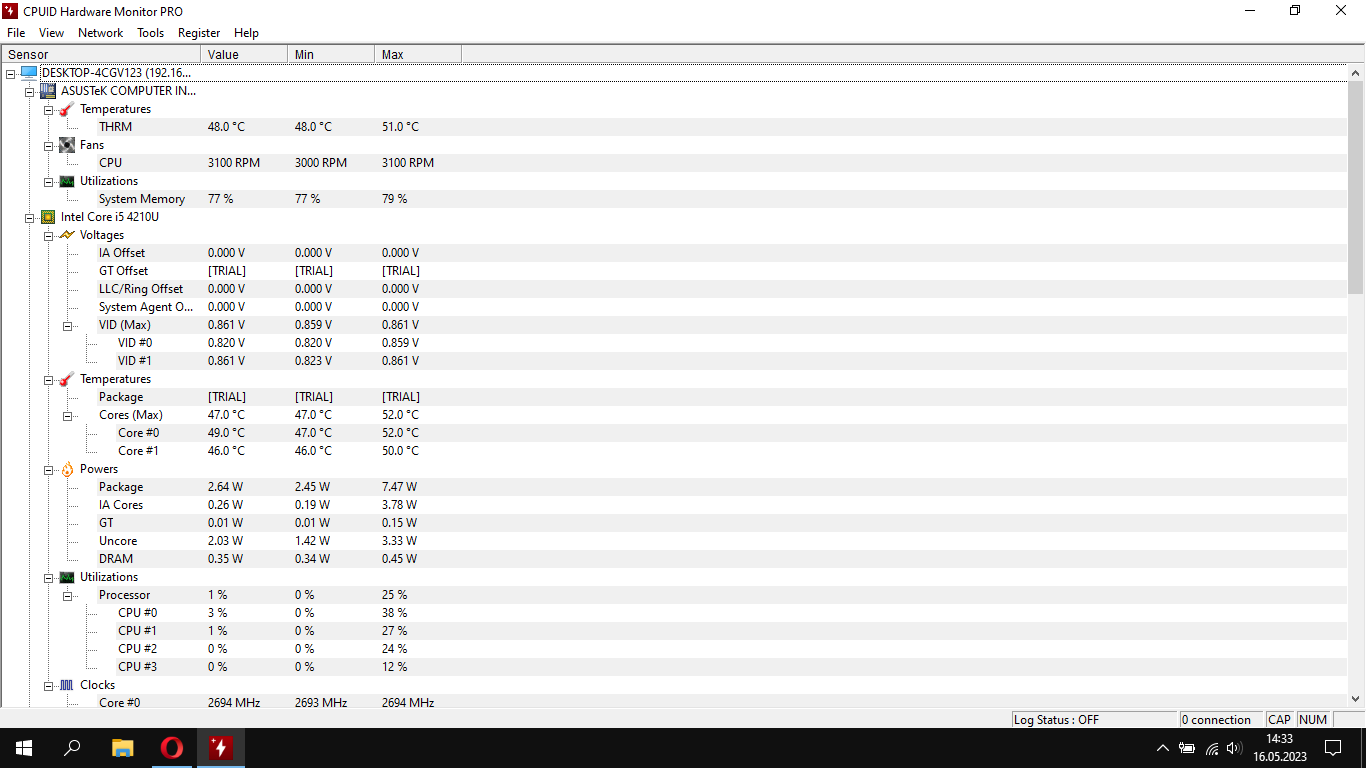Open the Register menu
1366x768 pixels.
point(199,33)
